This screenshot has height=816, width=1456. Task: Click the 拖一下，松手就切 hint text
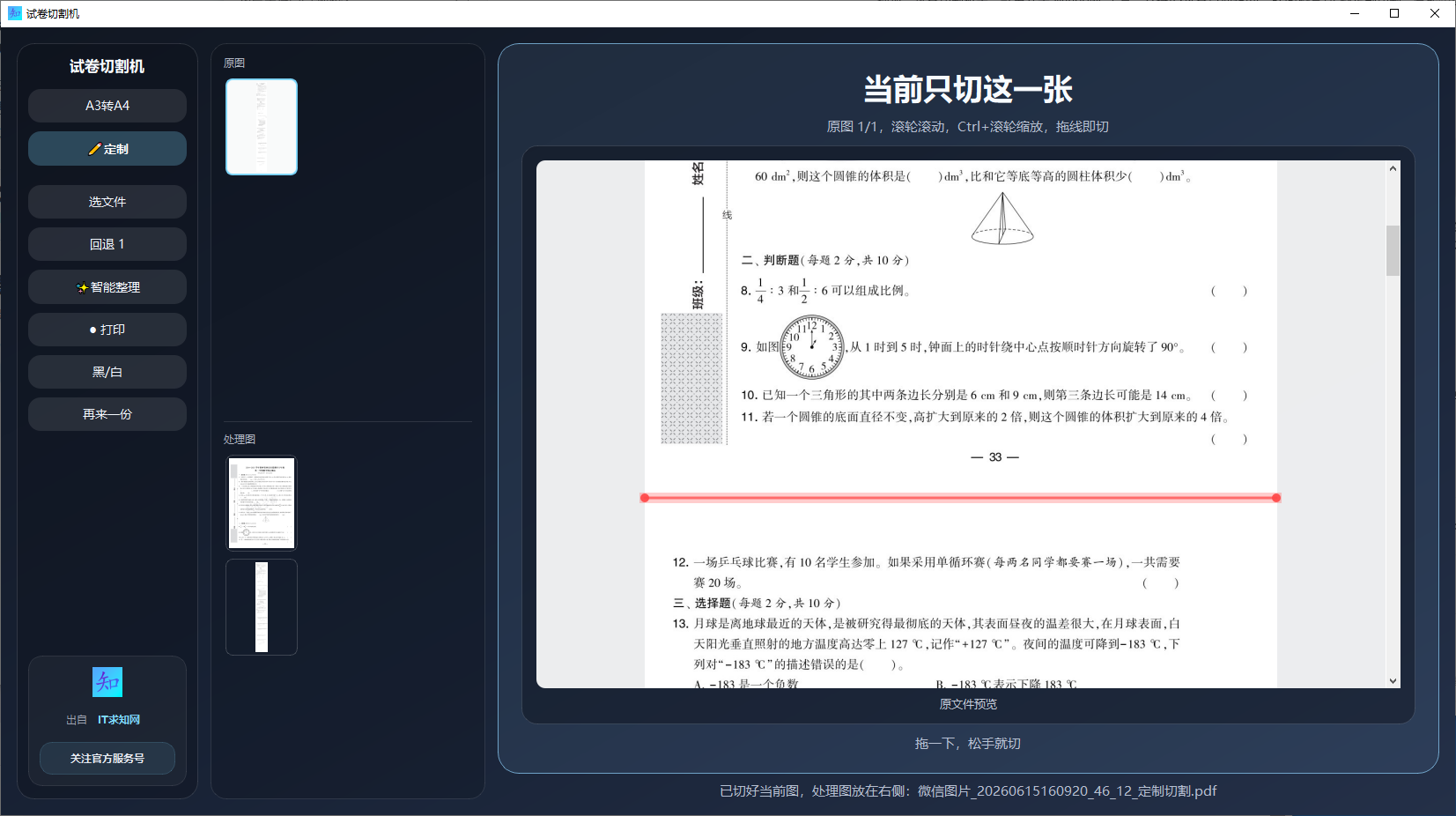click(x=968, y=744)
